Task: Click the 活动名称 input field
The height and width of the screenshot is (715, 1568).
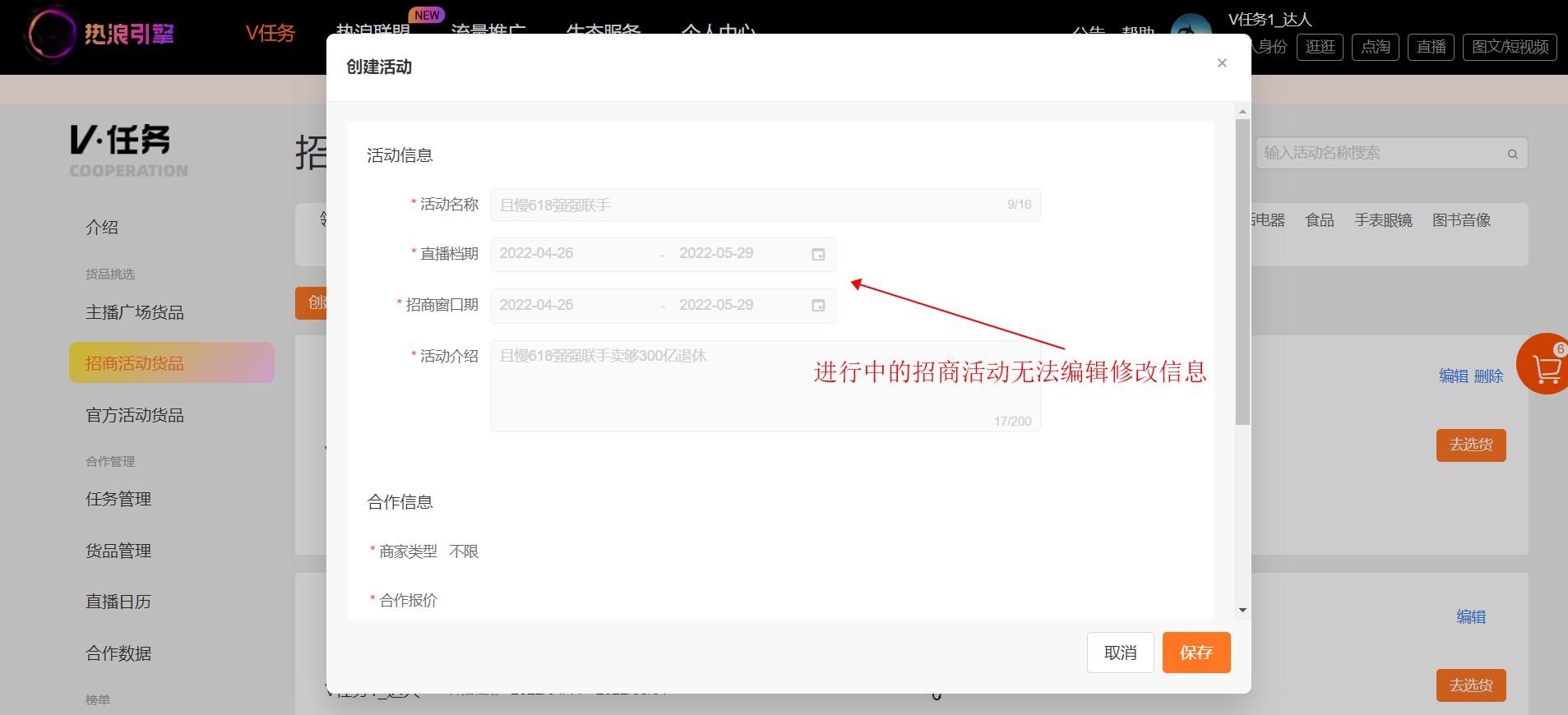Action: (765, 205)
